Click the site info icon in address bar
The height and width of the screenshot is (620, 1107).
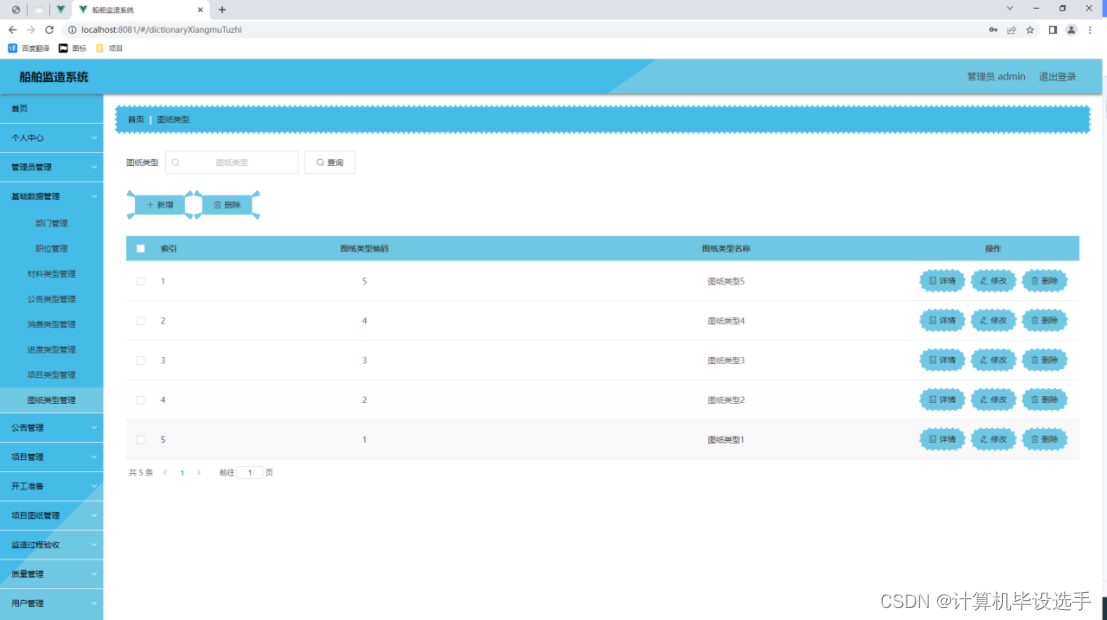coord(72,30)
